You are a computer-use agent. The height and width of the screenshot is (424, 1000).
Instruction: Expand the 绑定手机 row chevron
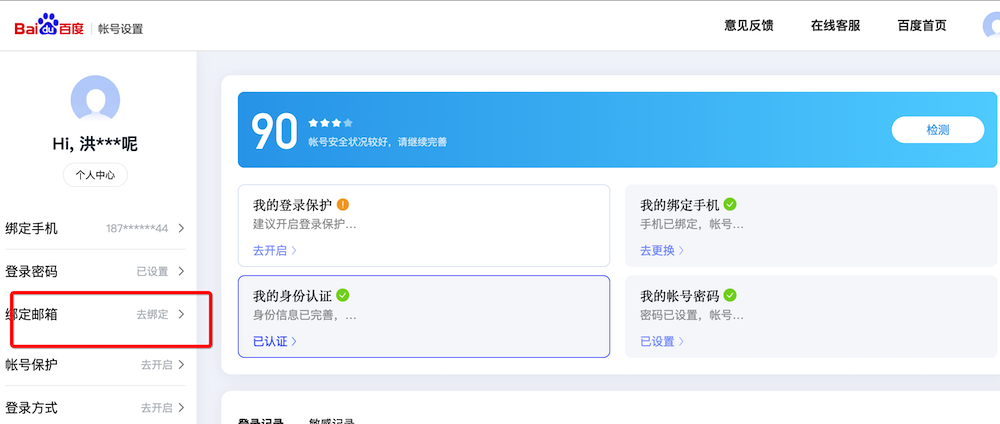(181, 228)
